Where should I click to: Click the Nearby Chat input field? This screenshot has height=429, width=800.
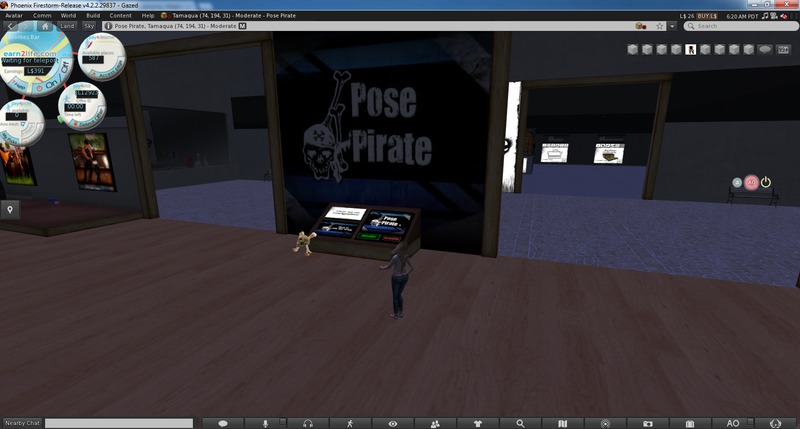(x=118, y=423)
